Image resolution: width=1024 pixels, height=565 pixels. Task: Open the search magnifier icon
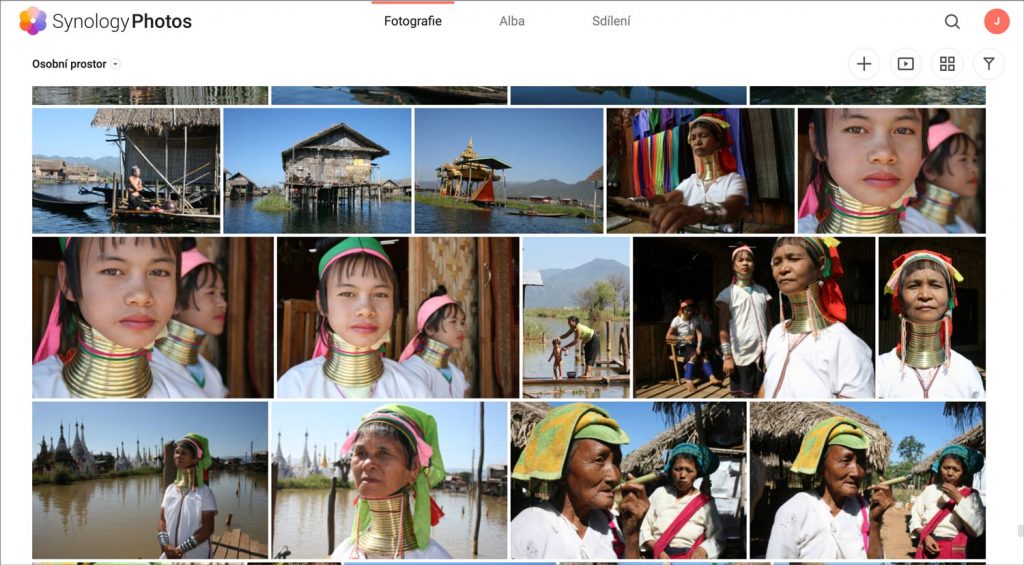pyautogui.click(x=952, y=22)
